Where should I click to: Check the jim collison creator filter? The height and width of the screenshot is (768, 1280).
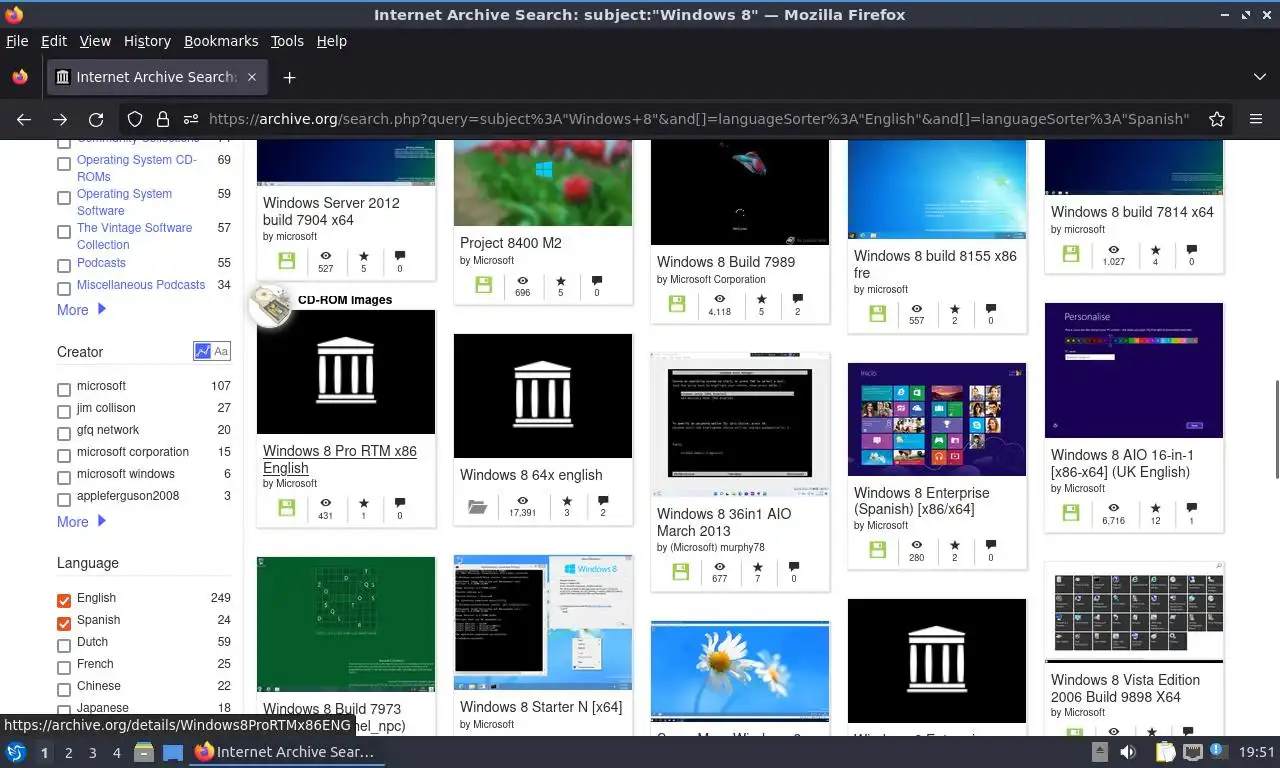coord(64,411)
